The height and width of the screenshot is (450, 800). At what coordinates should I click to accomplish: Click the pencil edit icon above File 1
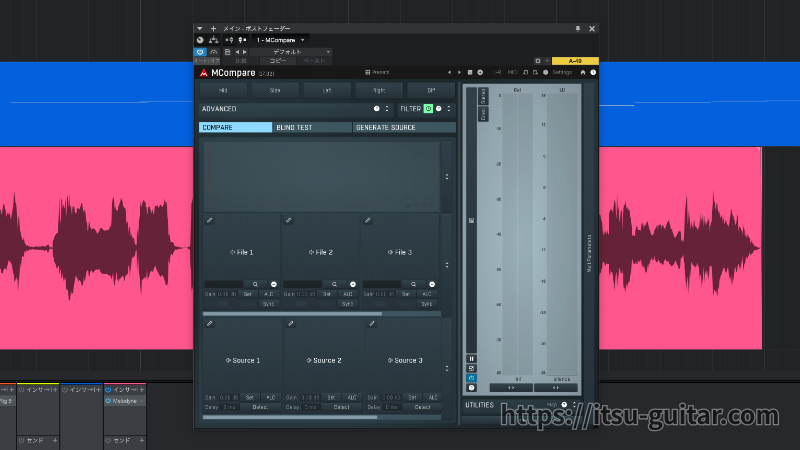click(210, 220)
